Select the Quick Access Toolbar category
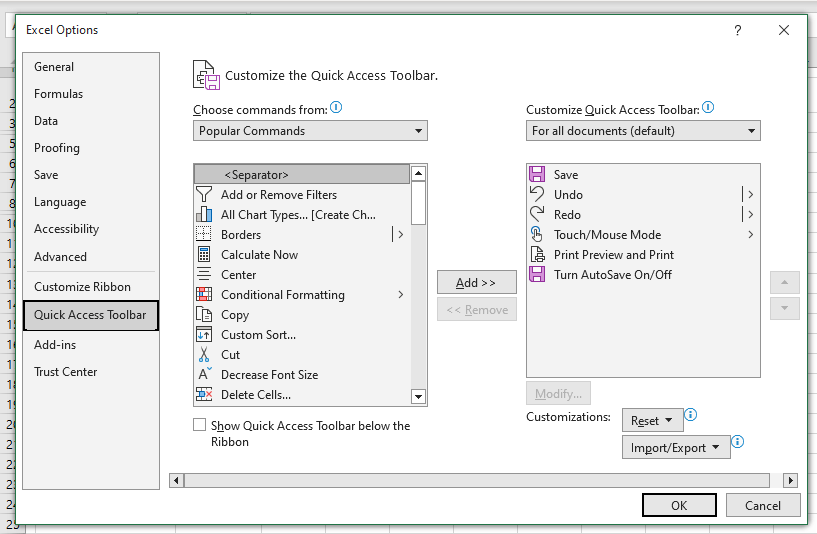The height and width of the screenshot is (534, 817). click(x=91, y=315)
